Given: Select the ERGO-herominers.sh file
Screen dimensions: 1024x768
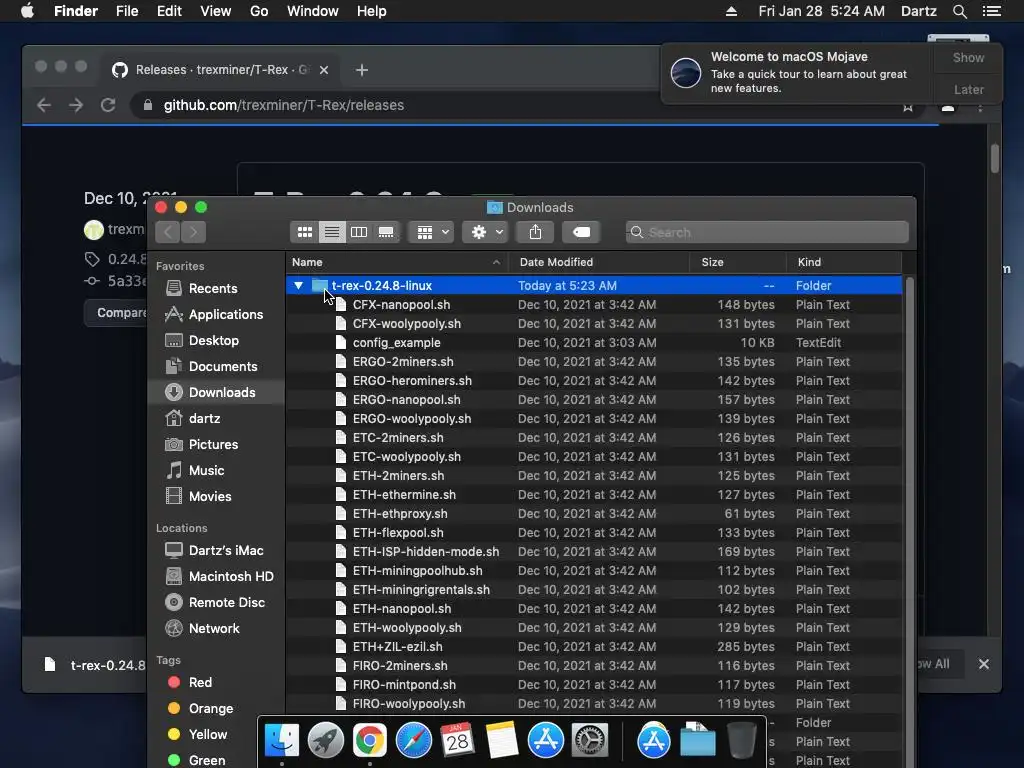Looking at the screenshot, I should pos(594,381).
